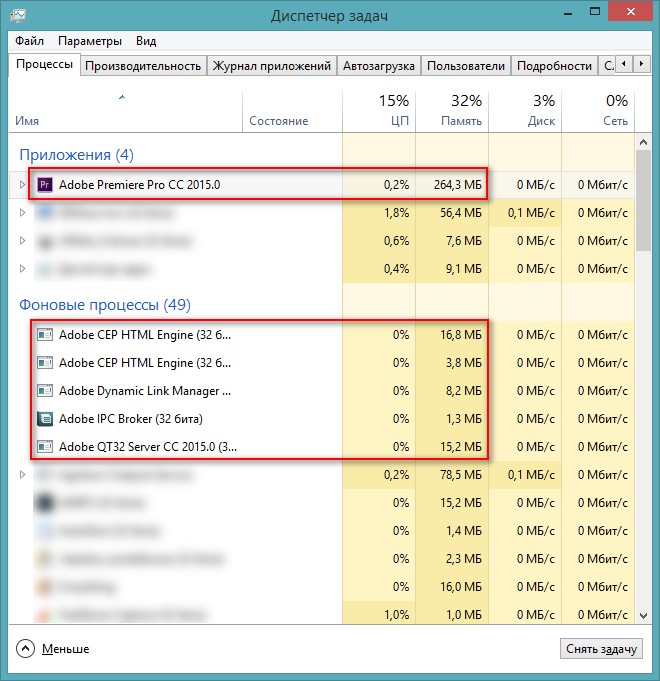
Task: Open the Параметры menu
Action: pos(90,41)
